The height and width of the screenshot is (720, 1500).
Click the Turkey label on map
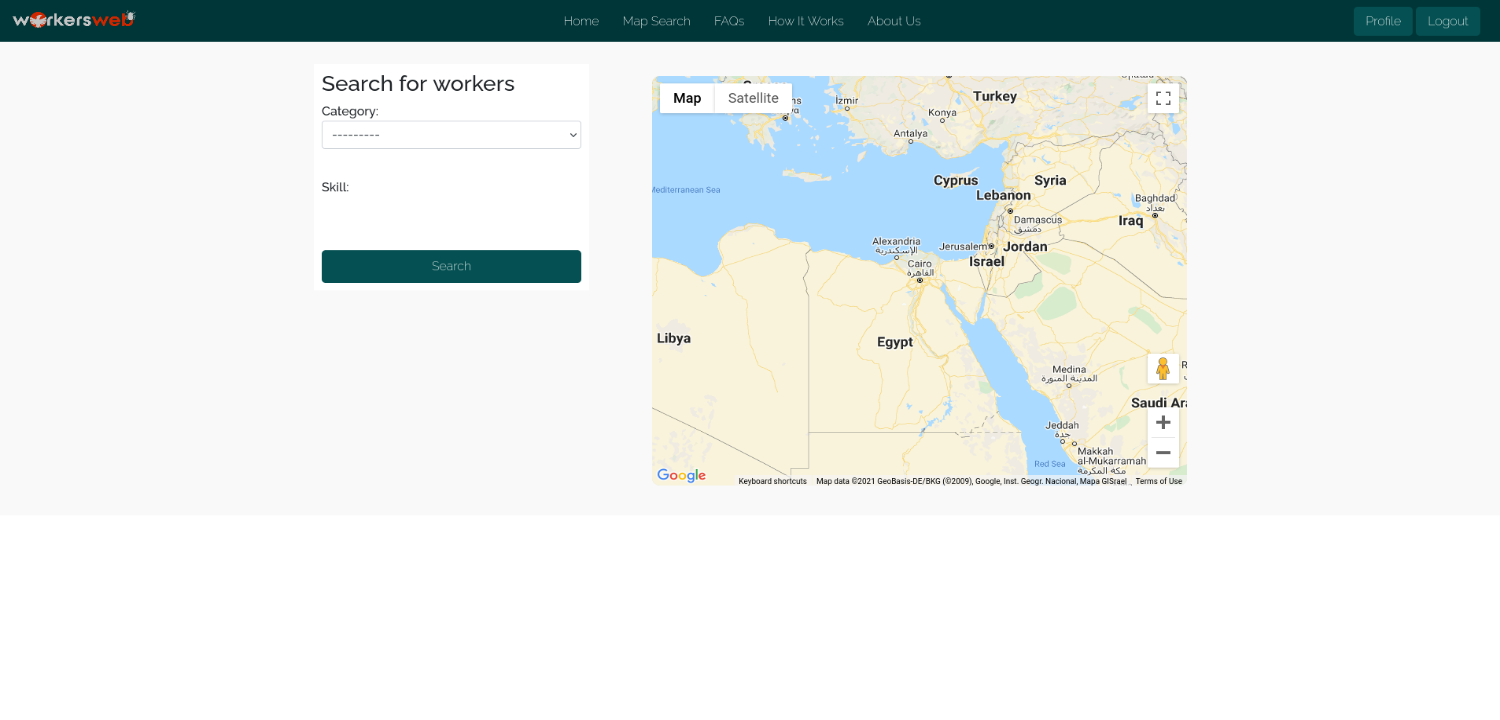coord(995,96)
